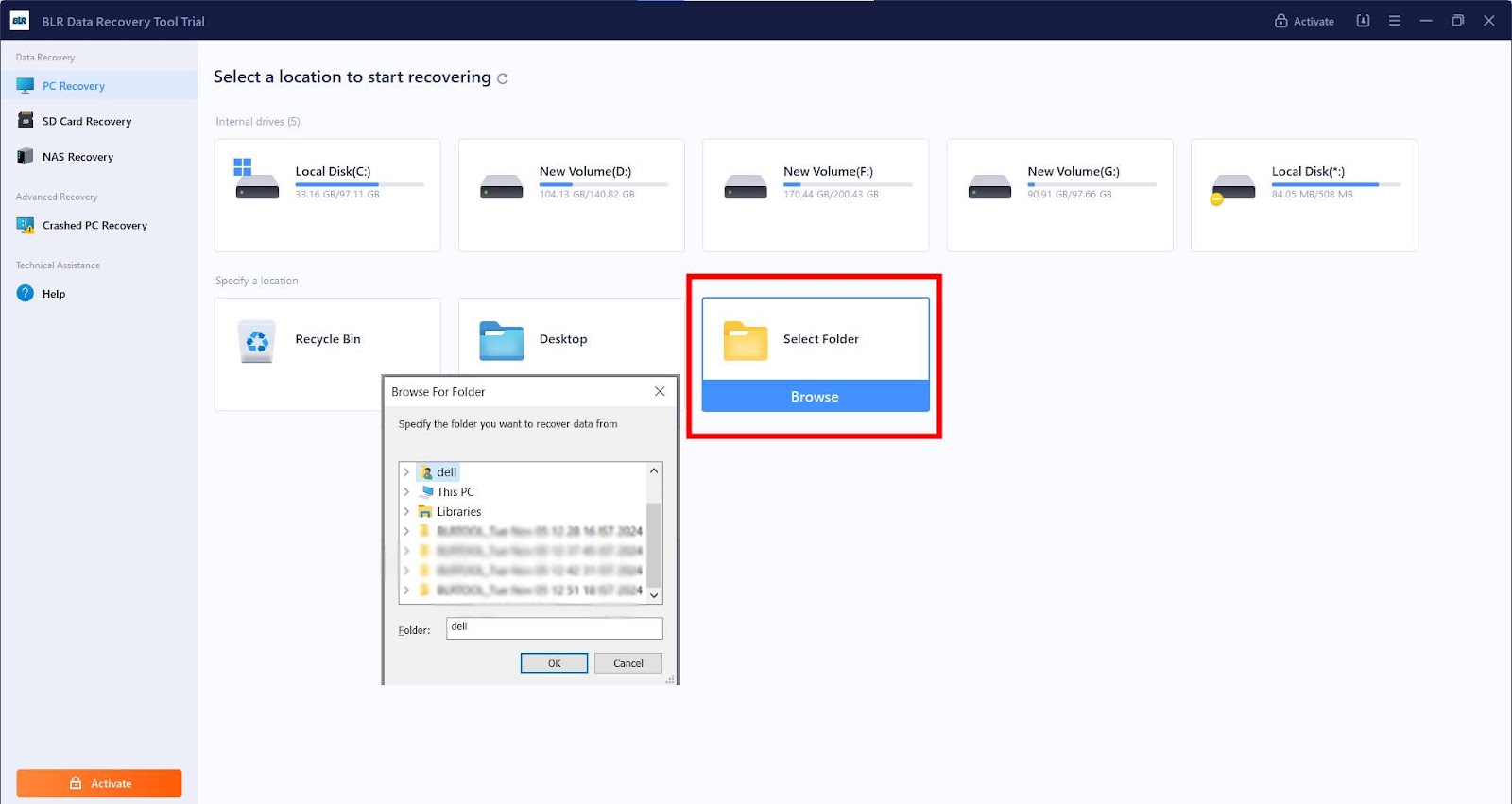Select Local Disk(*:) label
The height and width of the screenshot is (804, 1512).
[x=1308, y=171]
